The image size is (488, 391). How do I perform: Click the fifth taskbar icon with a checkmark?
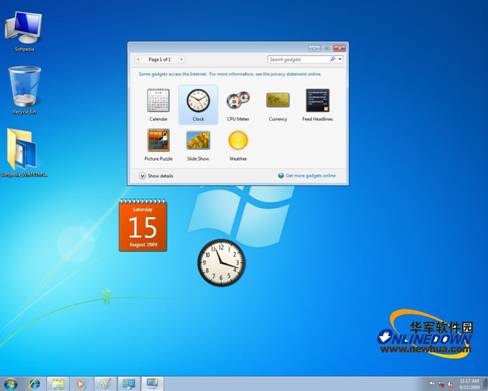pyautogui.click(x=105, y=384)
